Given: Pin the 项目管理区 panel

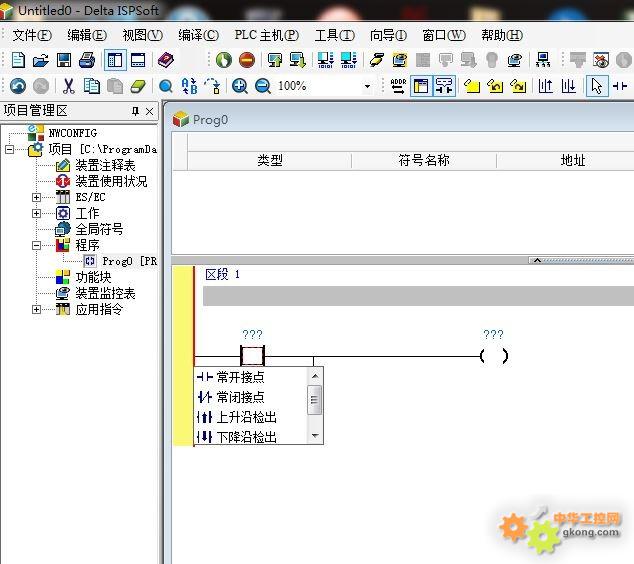Looking at the screenshot, I should pyautogui.click(x=135, y=111).
